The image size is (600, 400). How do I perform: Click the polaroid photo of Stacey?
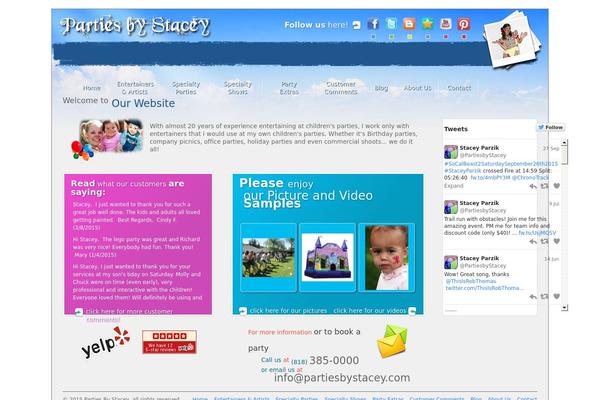click(x=511, y=41)
